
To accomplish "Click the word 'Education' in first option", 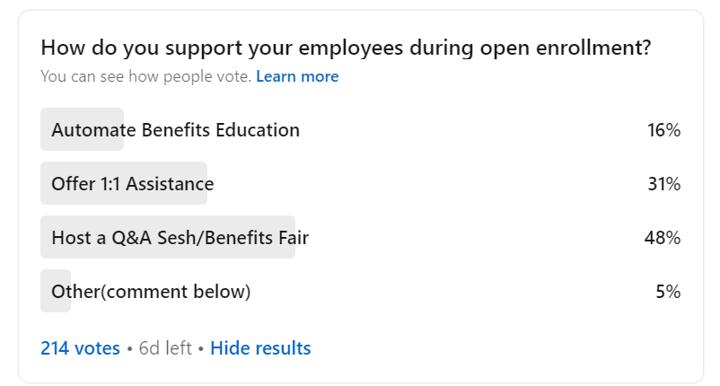I will click(x=258, y=130).
